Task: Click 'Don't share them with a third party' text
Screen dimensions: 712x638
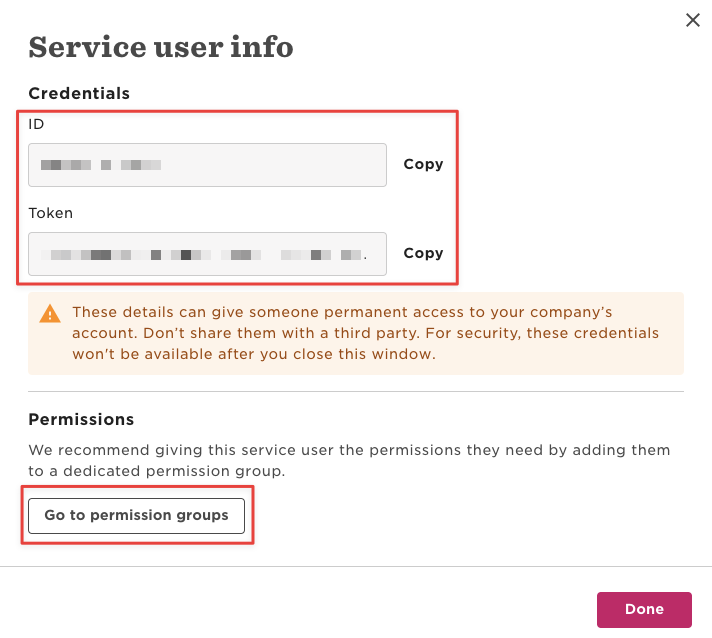Action: (x=282, y=333)
